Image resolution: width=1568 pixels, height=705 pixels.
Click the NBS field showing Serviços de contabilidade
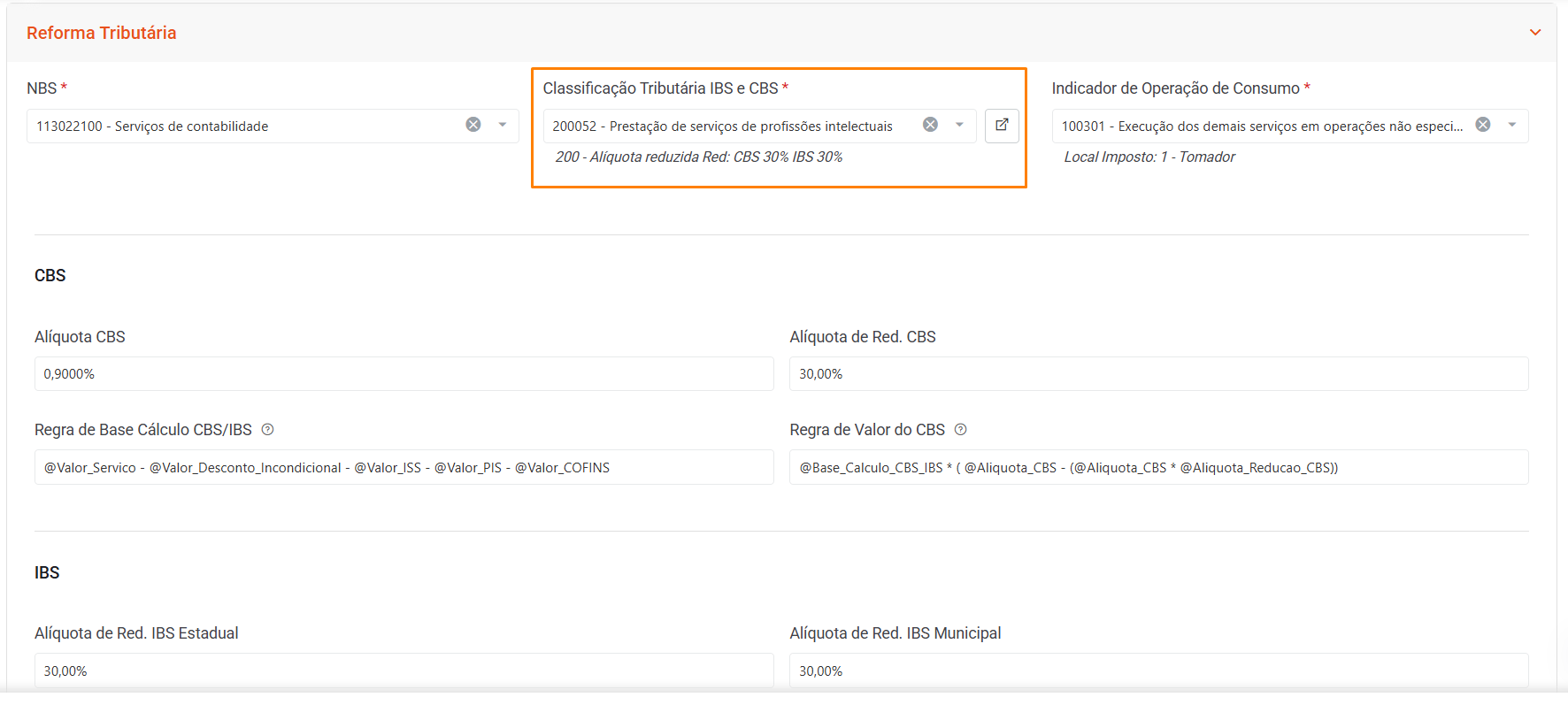[x=273, y=126]
